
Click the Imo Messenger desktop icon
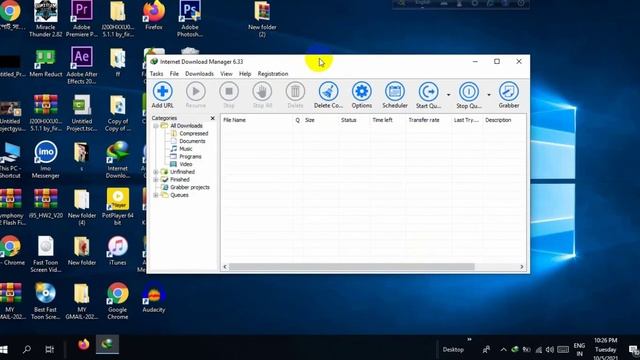point(46,159)
